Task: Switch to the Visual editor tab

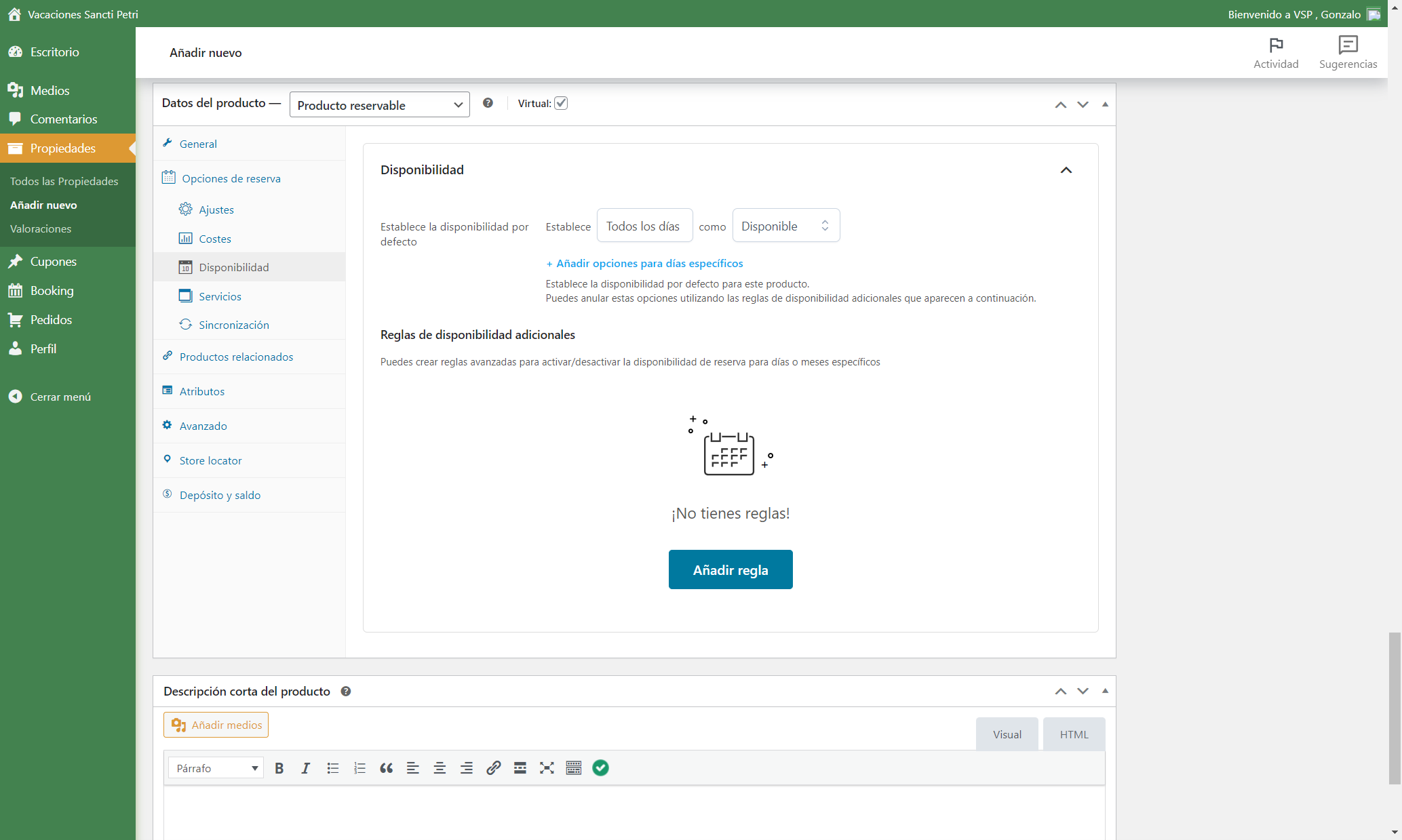Action: (x=1007, y=734)
